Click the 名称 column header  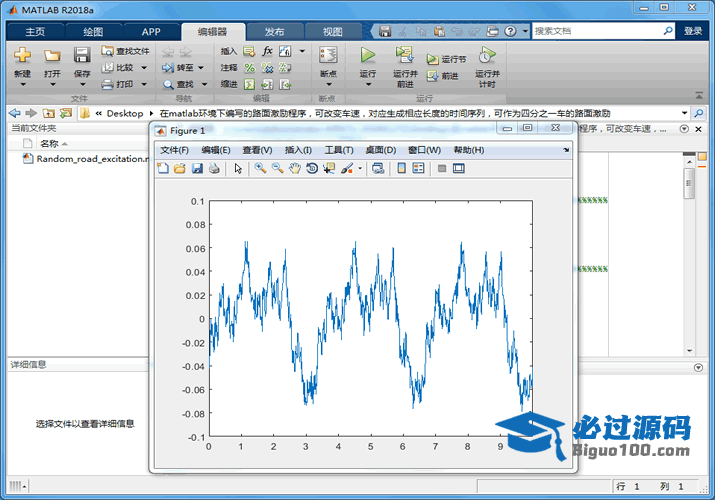(49, 144)
